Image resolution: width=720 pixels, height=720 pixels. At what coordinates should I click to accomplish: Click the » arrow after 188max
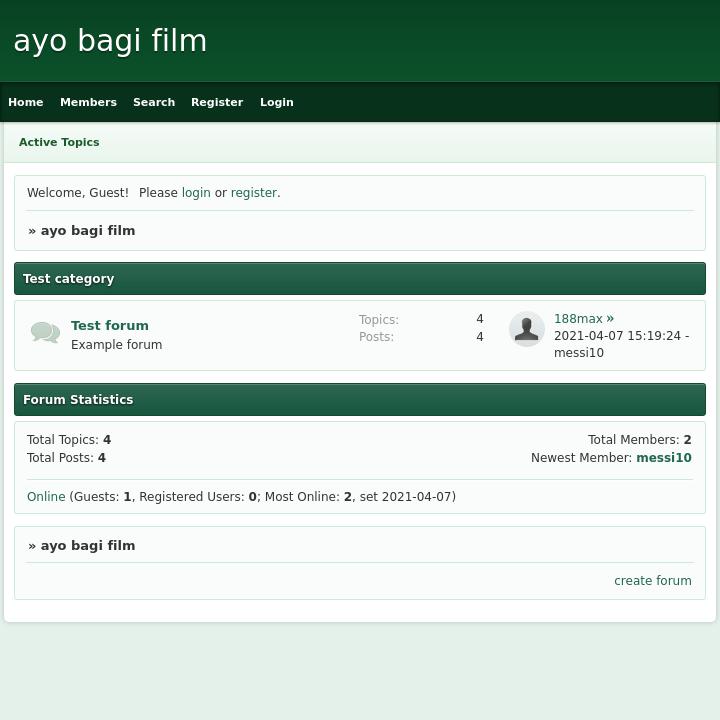coord(610,319)
